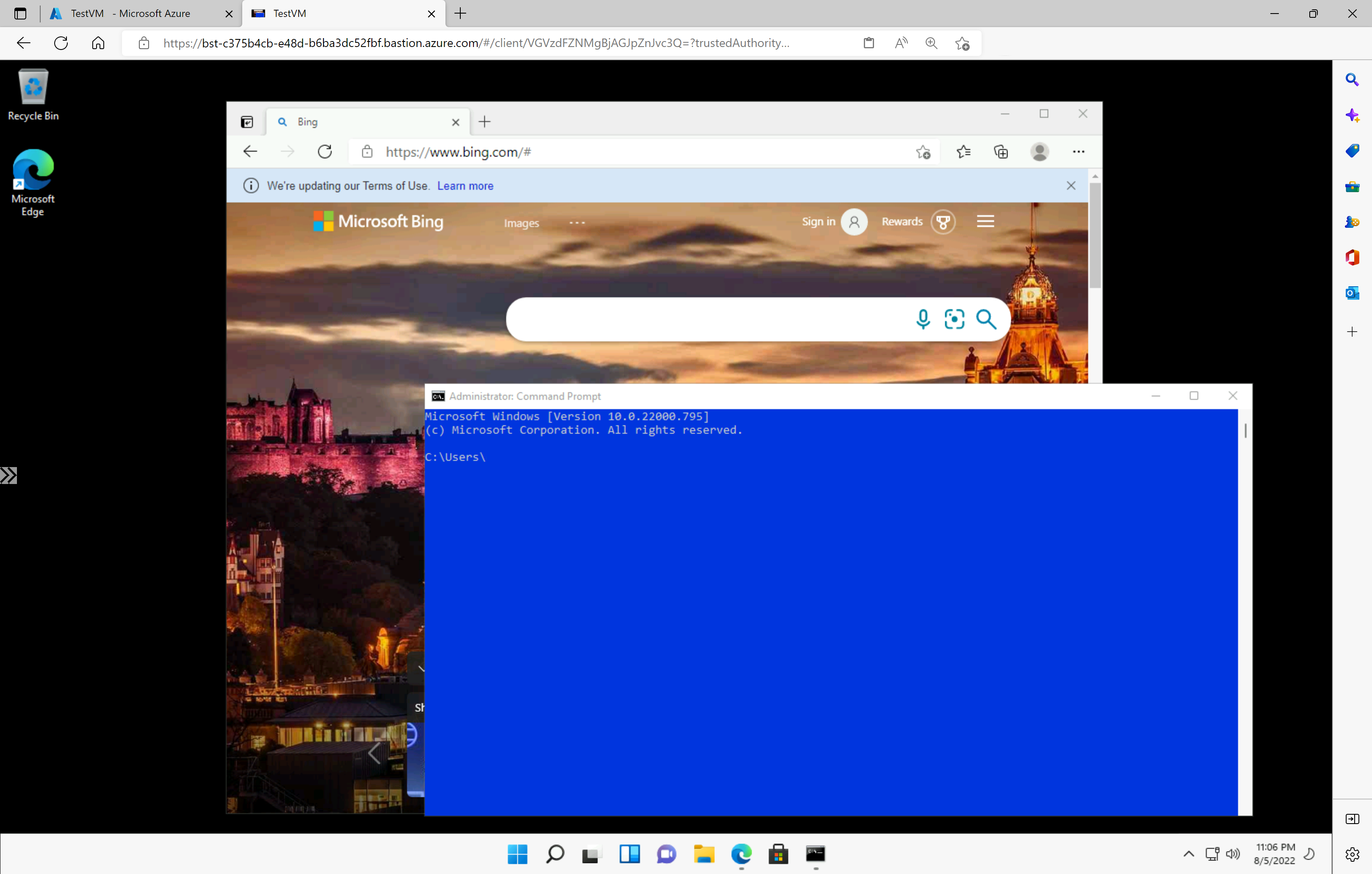Expand the Bing hamburger menu
This screenshot has width=1372, height=874.
985,221
